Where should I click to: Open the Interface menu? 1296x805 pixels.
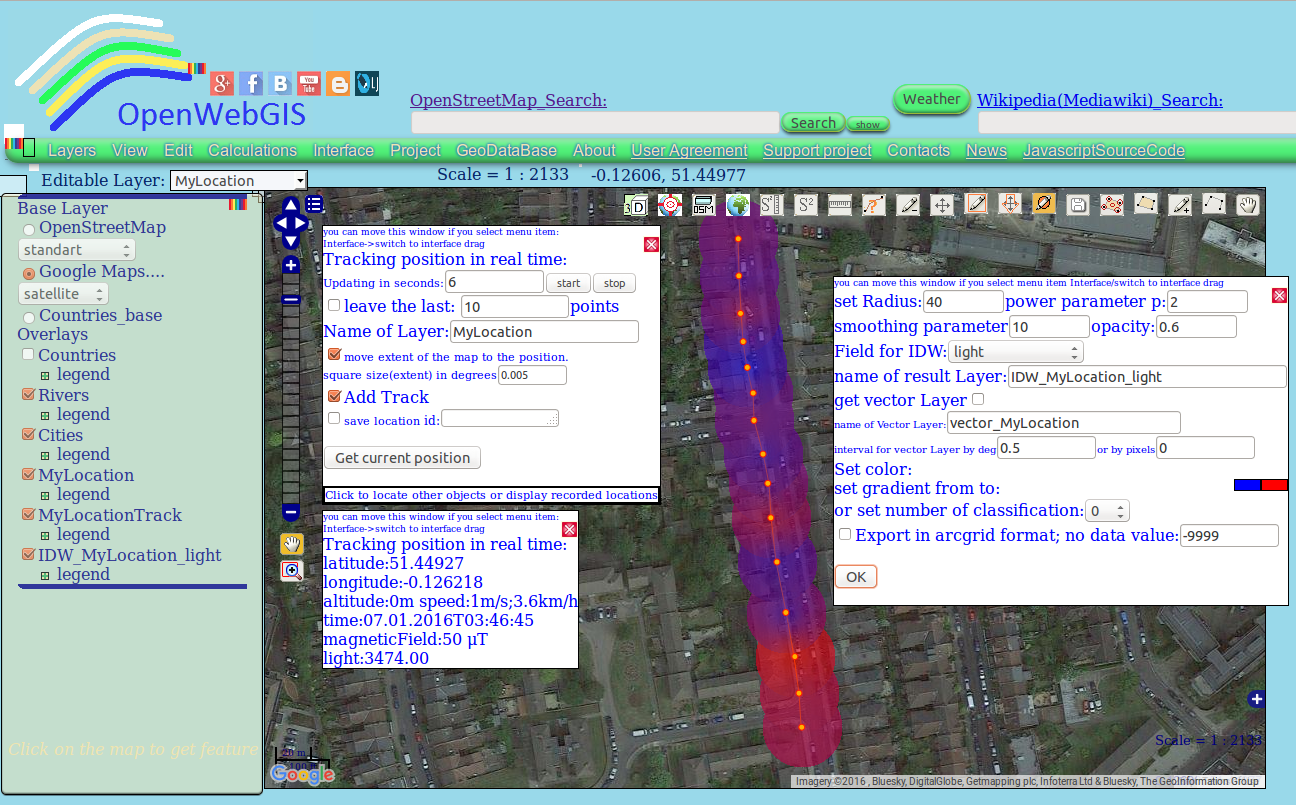pos(343,151)
